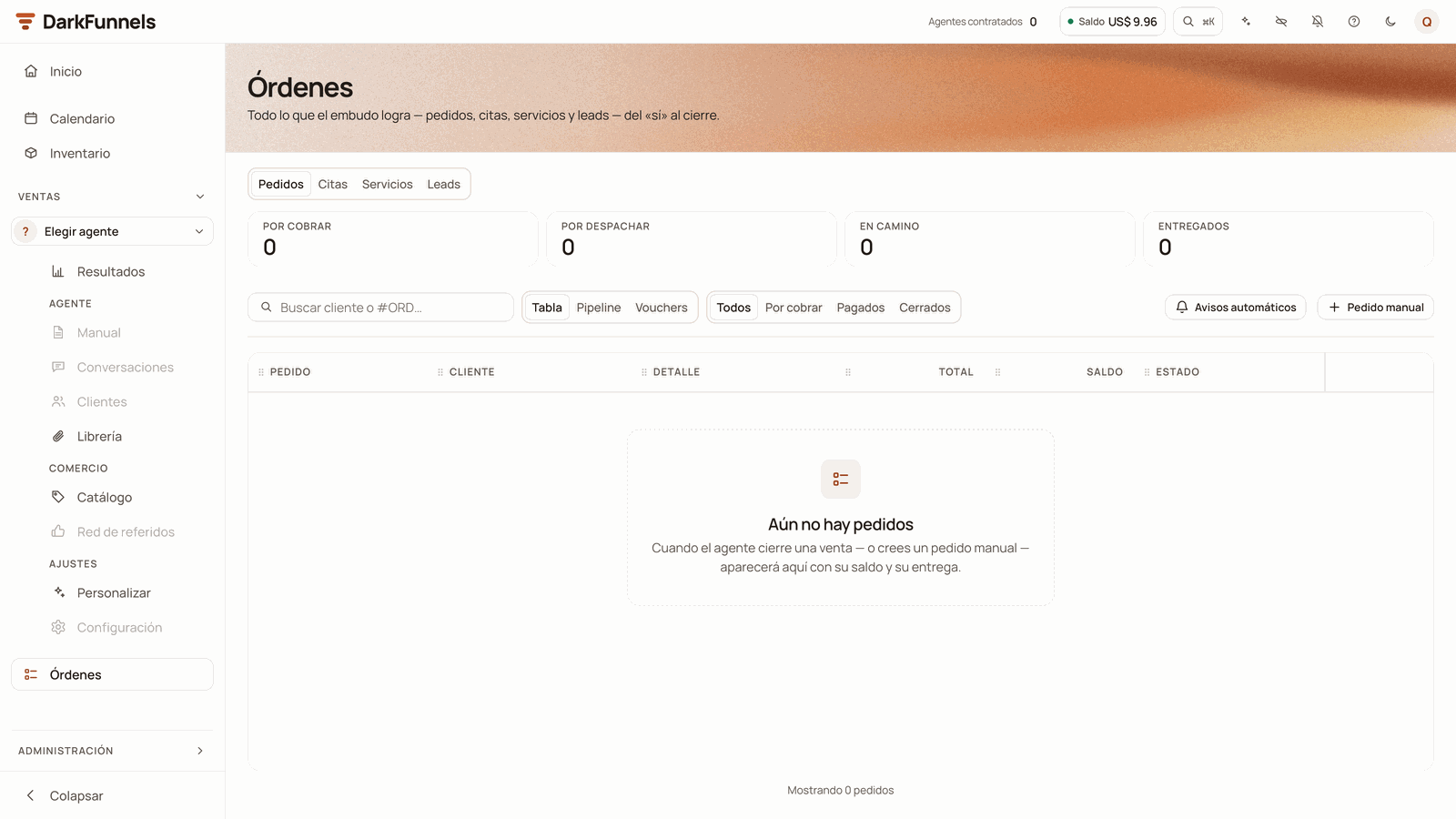This screenshot has height=819, width=1456.
Task: Open Configuración in the sidebar
Action: click(x=126, y=627)
